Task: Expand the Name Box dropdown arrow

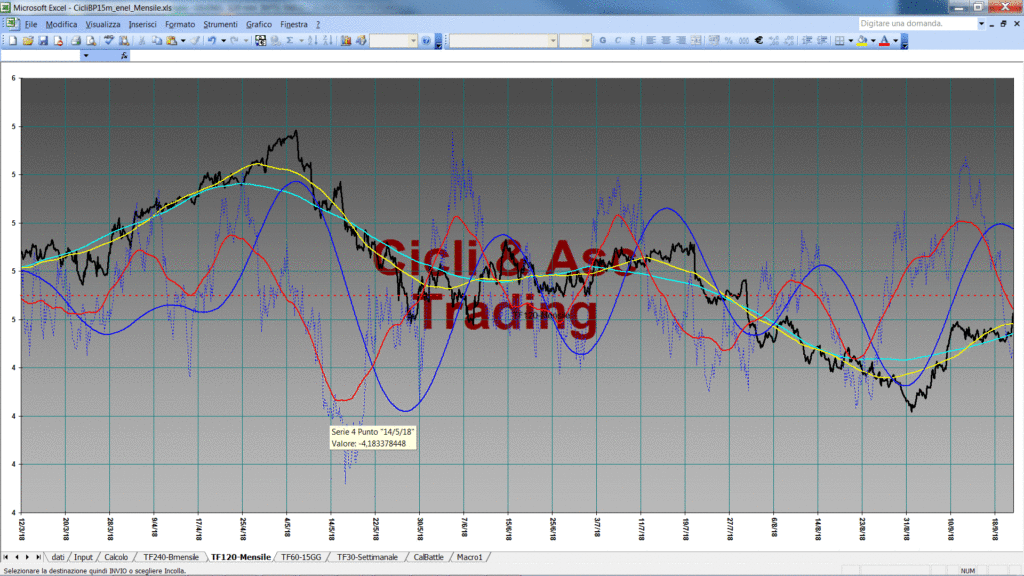Action: (86, 56)
